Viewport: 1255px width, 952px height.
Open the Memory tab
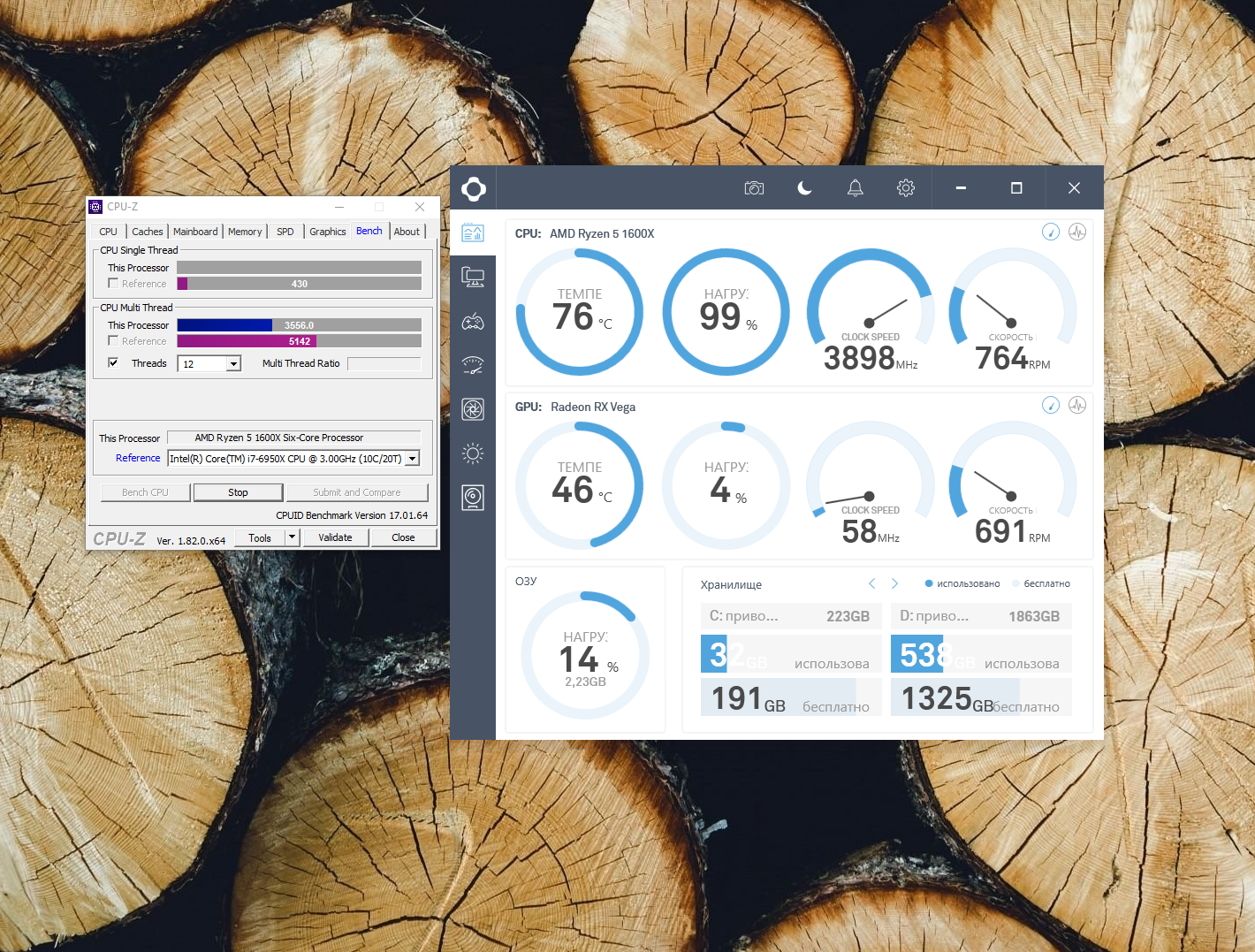(245, 232)
